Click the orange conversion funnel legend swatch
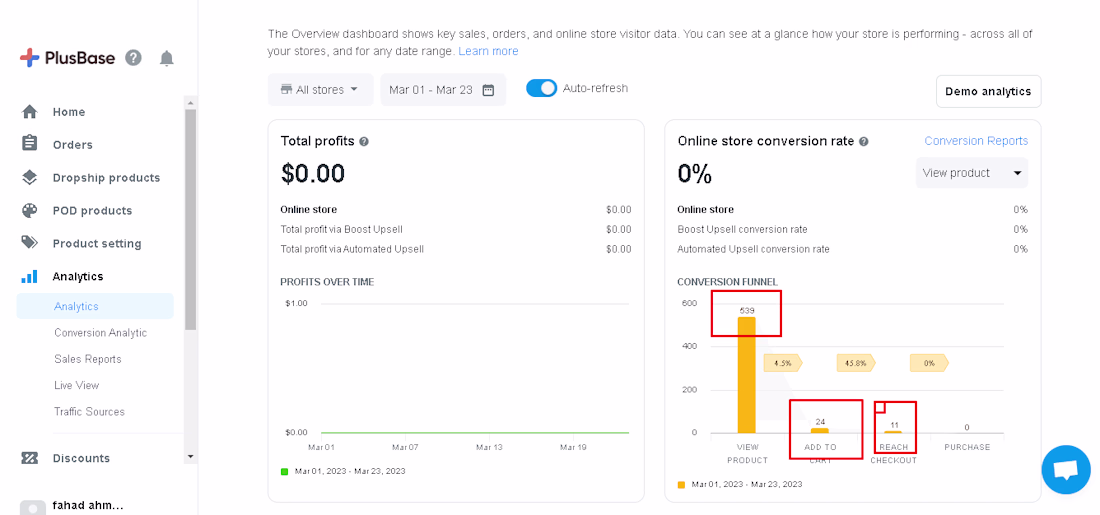This screenshot has height=515, width=1100. pyautogui.click(x=681, y=484)
